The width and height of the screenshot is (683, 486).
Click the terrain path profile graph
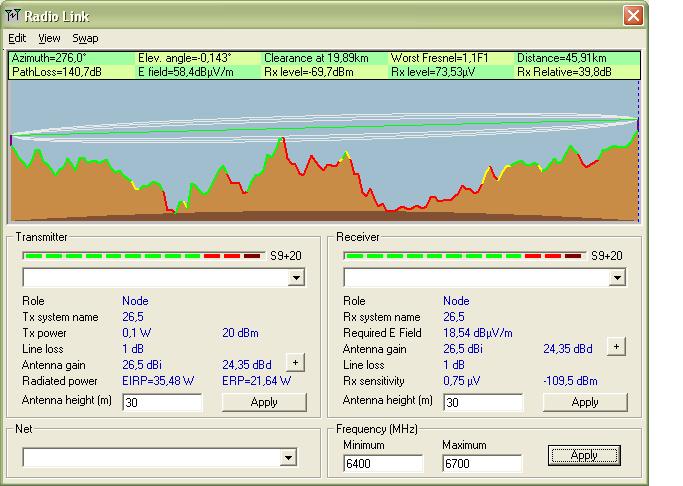[324, 150]
